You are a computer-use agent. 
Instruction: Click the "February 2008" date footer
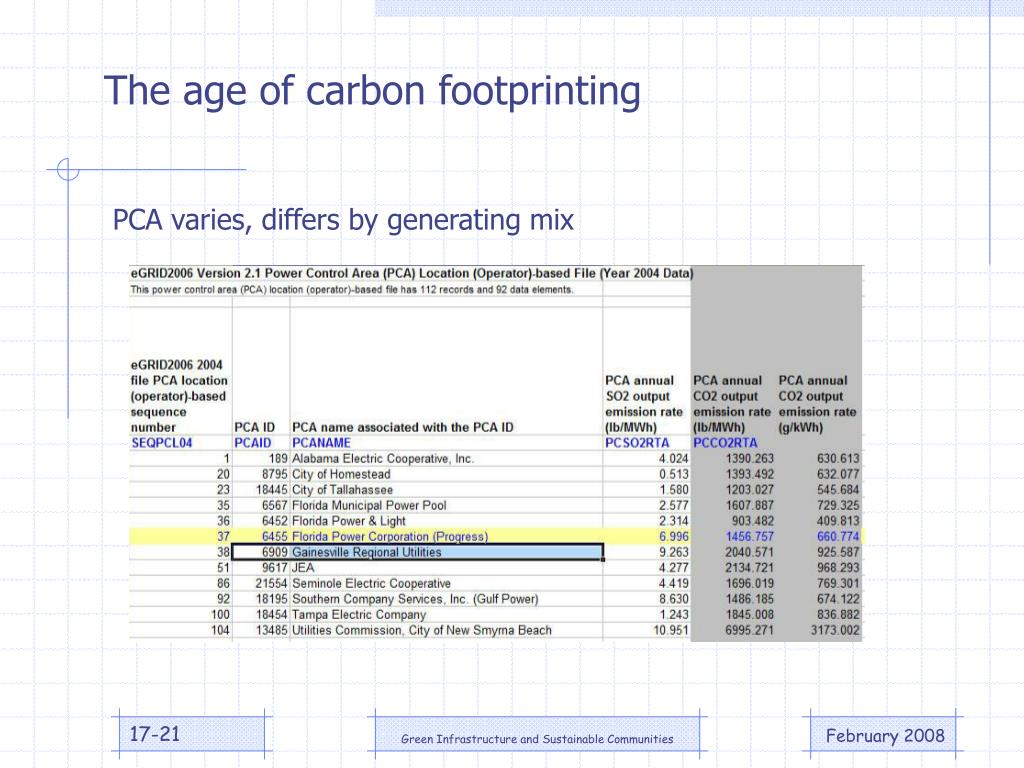[885, 736]
